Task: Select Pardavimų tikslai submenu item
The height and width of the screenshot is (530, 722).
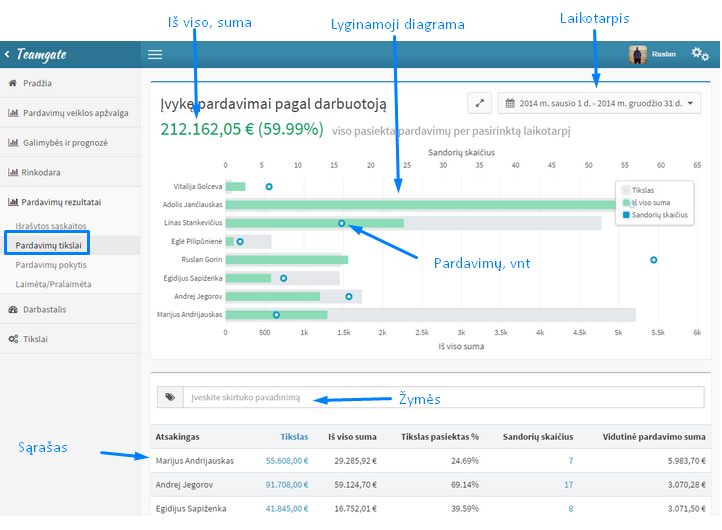Action: point(48,245)
